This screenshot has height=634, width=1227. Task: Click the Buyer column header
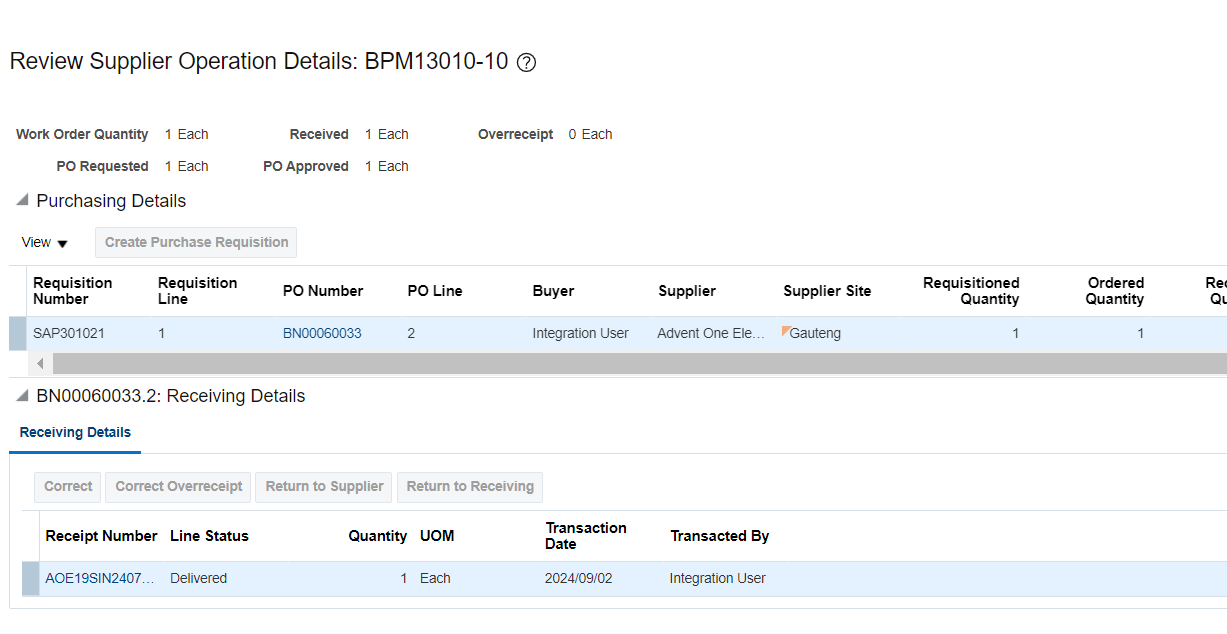(x=553, y=291)
